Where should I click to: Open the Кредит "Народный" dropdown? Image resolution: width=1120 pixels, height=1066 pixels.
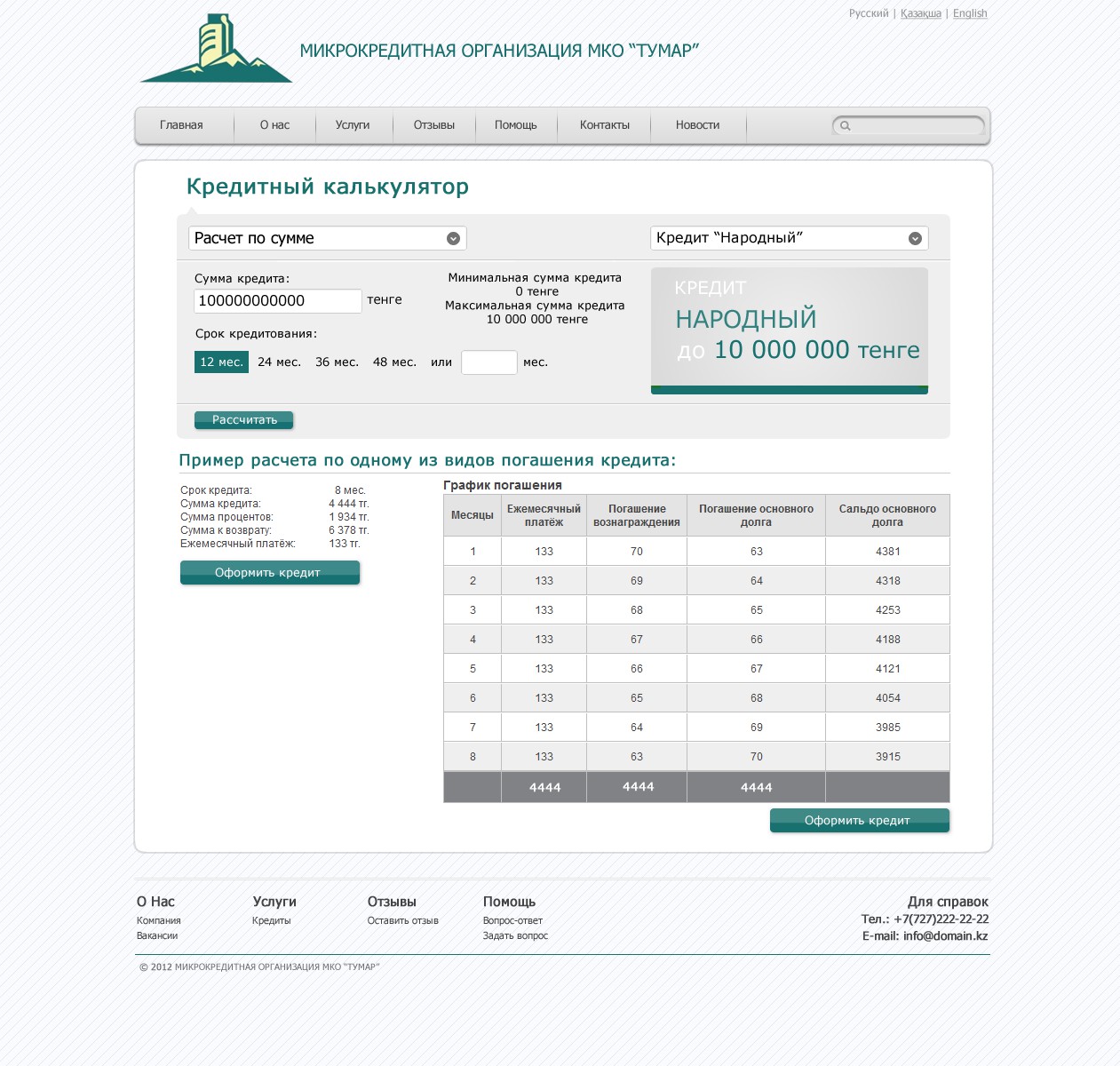790,238
